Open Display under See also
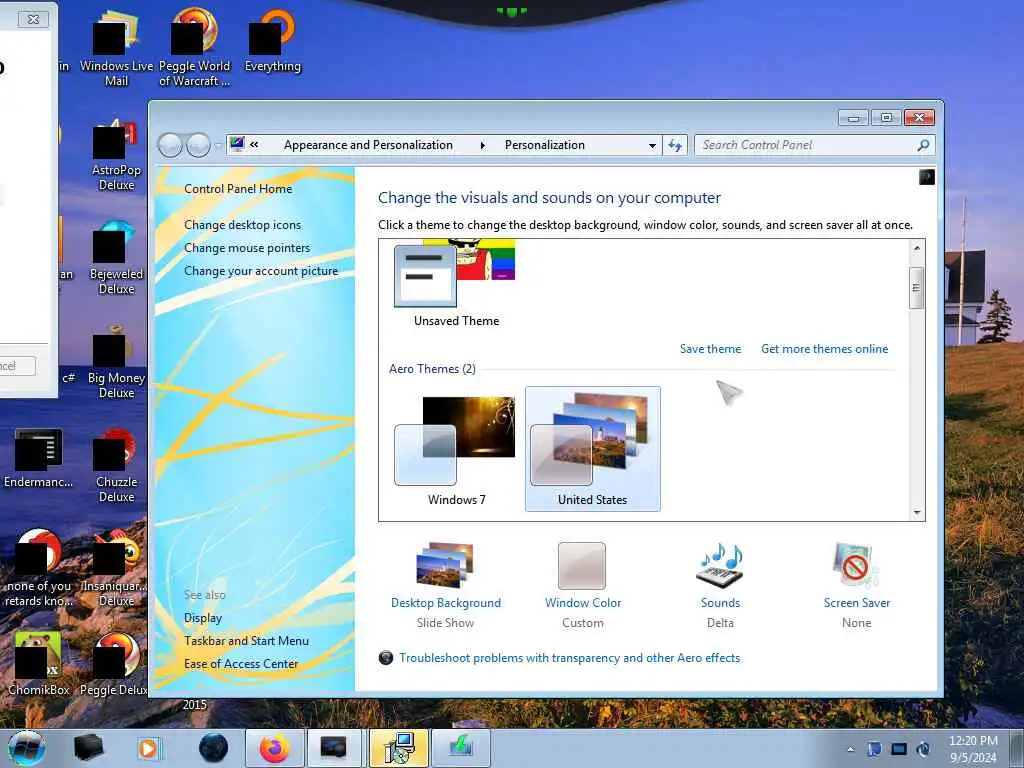The width and height of the screenshot is (1024, 768). (202, 618)
